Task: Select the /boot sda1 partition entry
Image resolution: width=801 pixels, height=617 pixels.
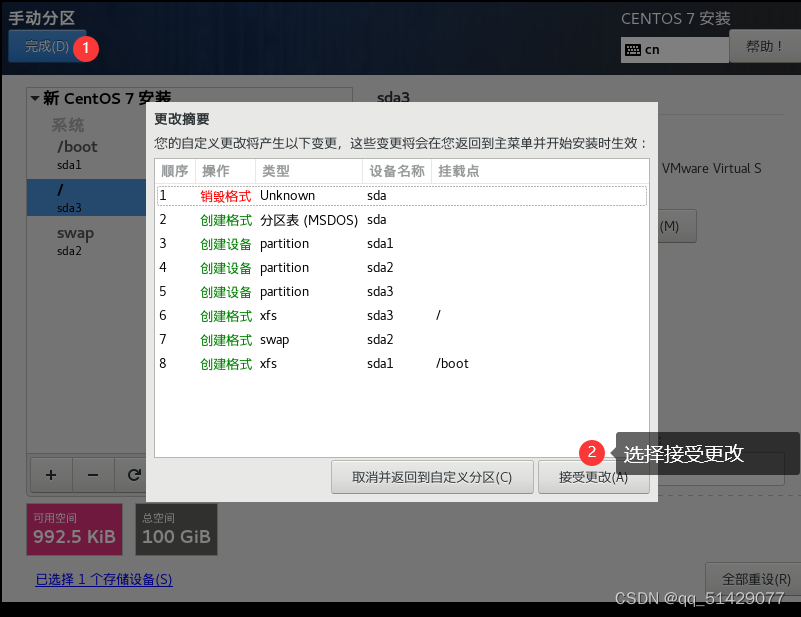Action: [86, 155]
